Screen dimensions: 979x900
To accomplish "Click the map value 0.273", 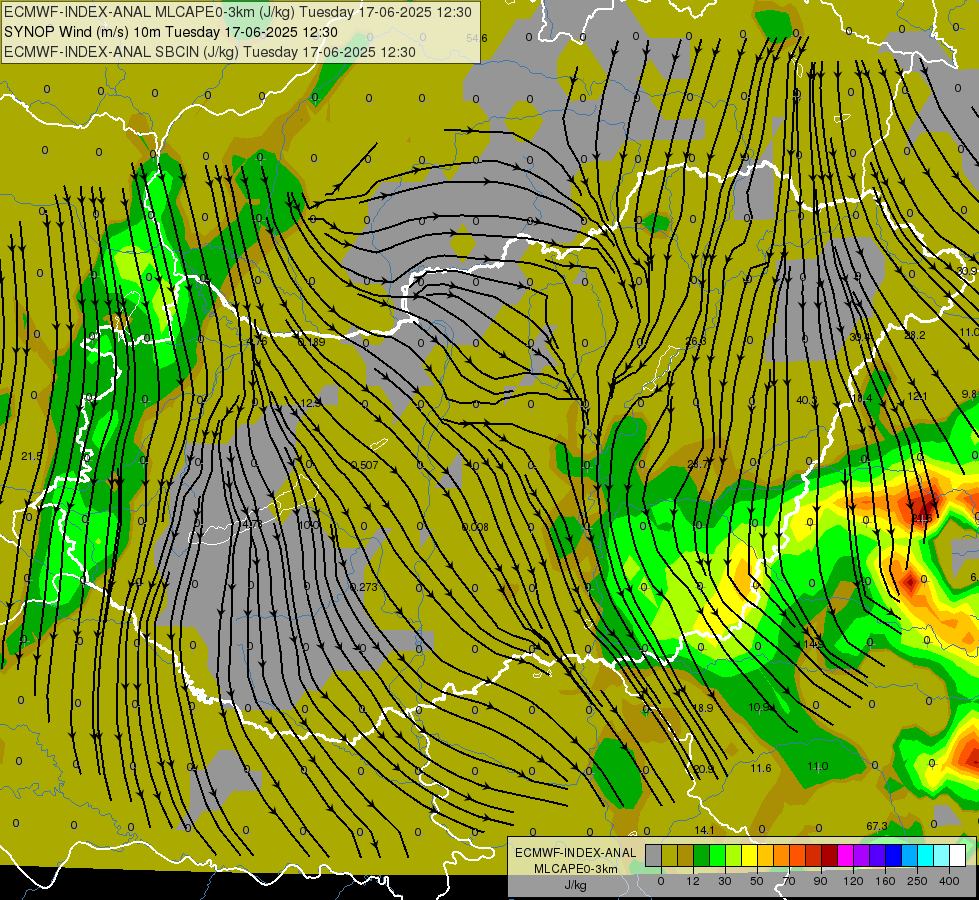I will point(364,587).
